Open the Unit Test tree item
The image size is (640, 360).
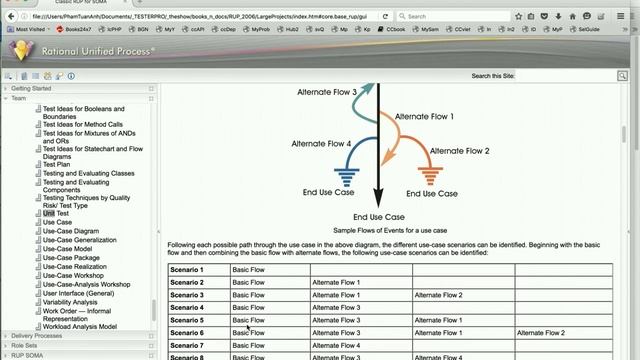click(56, 213)
